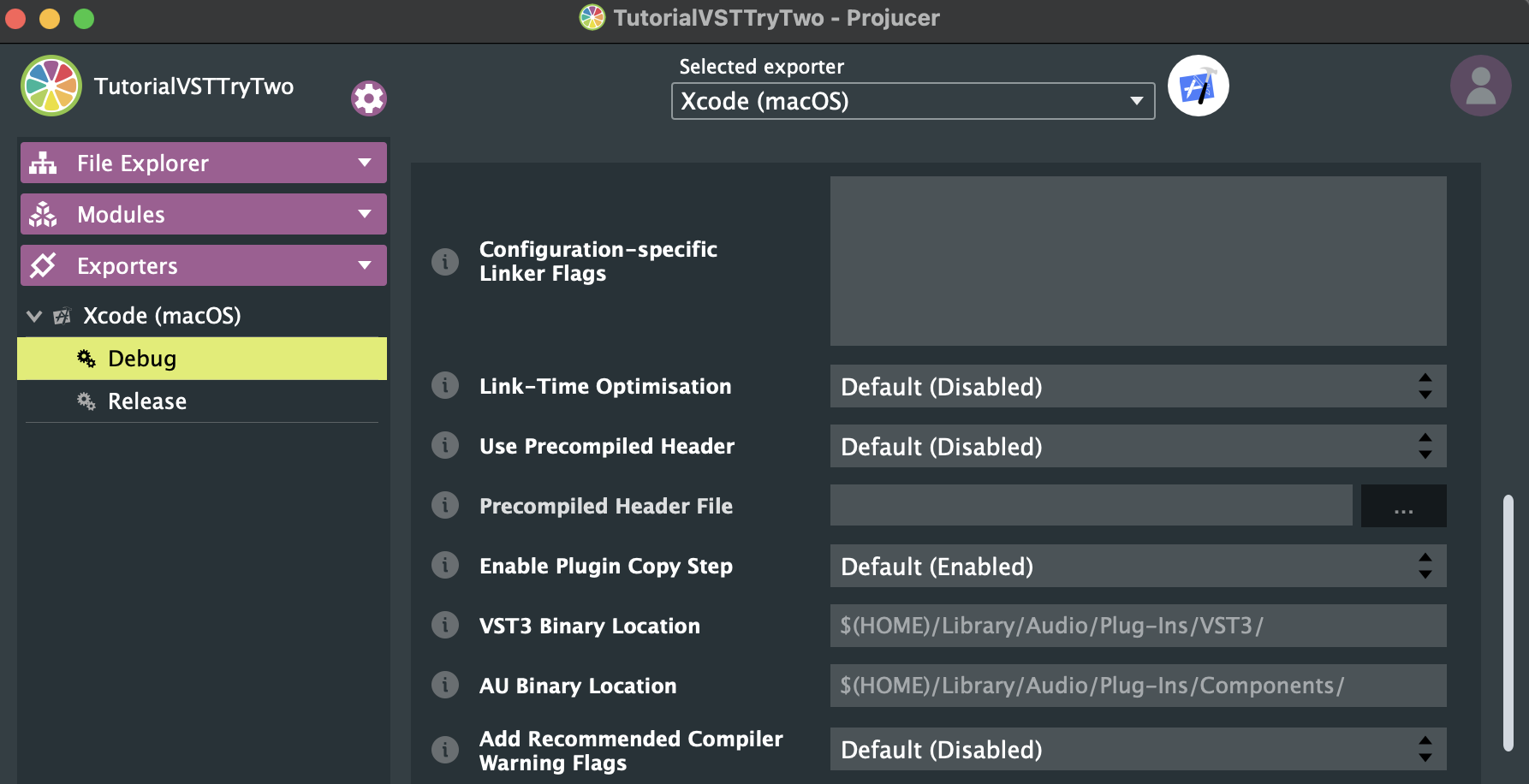Screen dimensions: 1529x784
Task: Click info icon beside Use Precompiled Header
Action: click(x=445, y=446)
